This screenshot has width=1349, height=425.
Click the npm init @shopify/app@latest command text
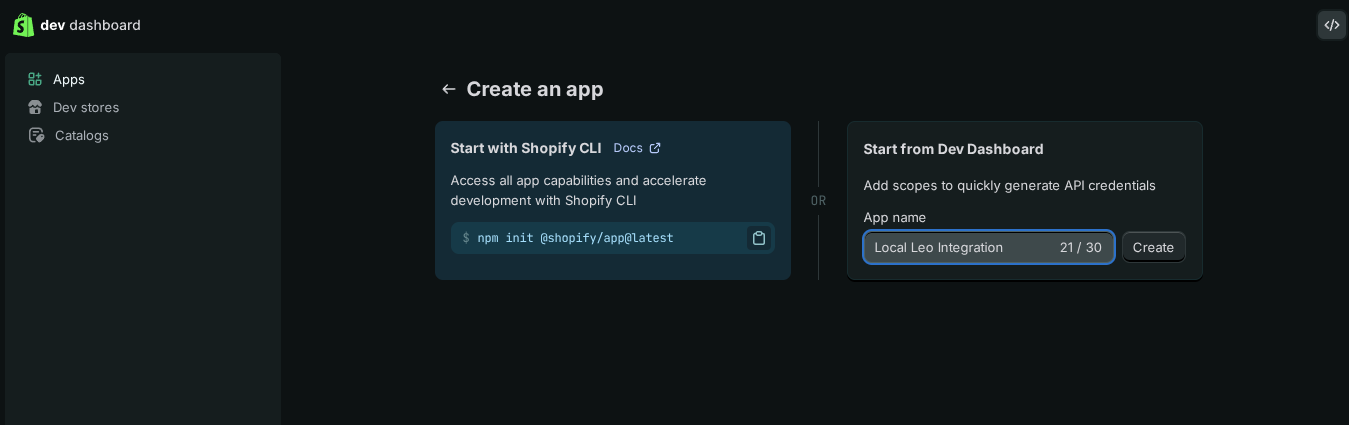[x=575, y=238]
